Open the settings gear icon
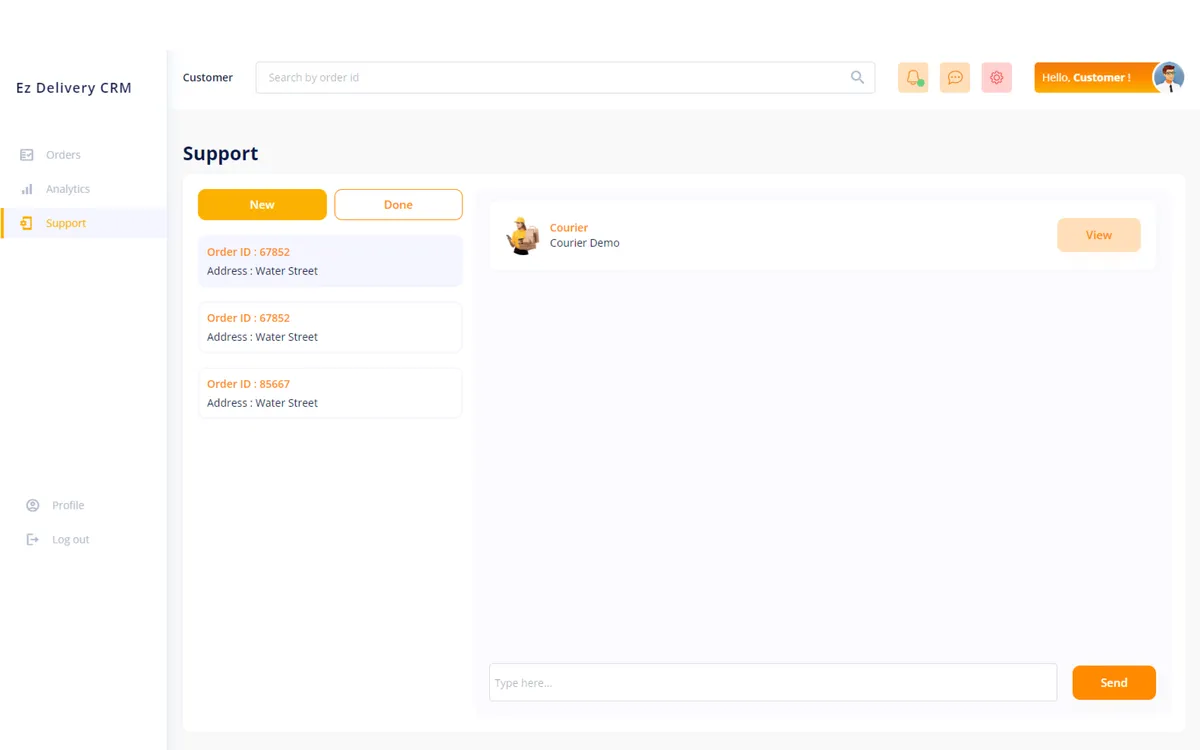Image resolution: width=1200 pixels, height=750 pixels. 997,78
